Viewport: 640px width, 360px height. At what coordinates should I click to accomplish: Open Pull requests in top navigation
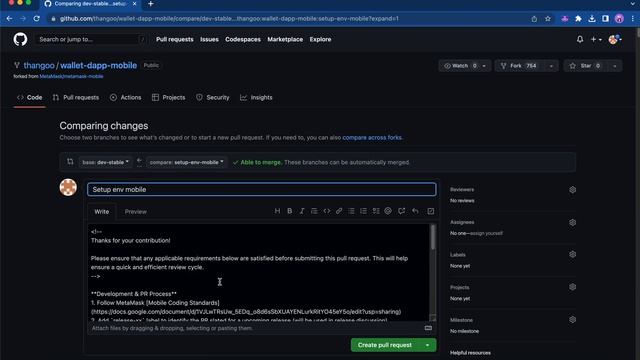[175, 40]
